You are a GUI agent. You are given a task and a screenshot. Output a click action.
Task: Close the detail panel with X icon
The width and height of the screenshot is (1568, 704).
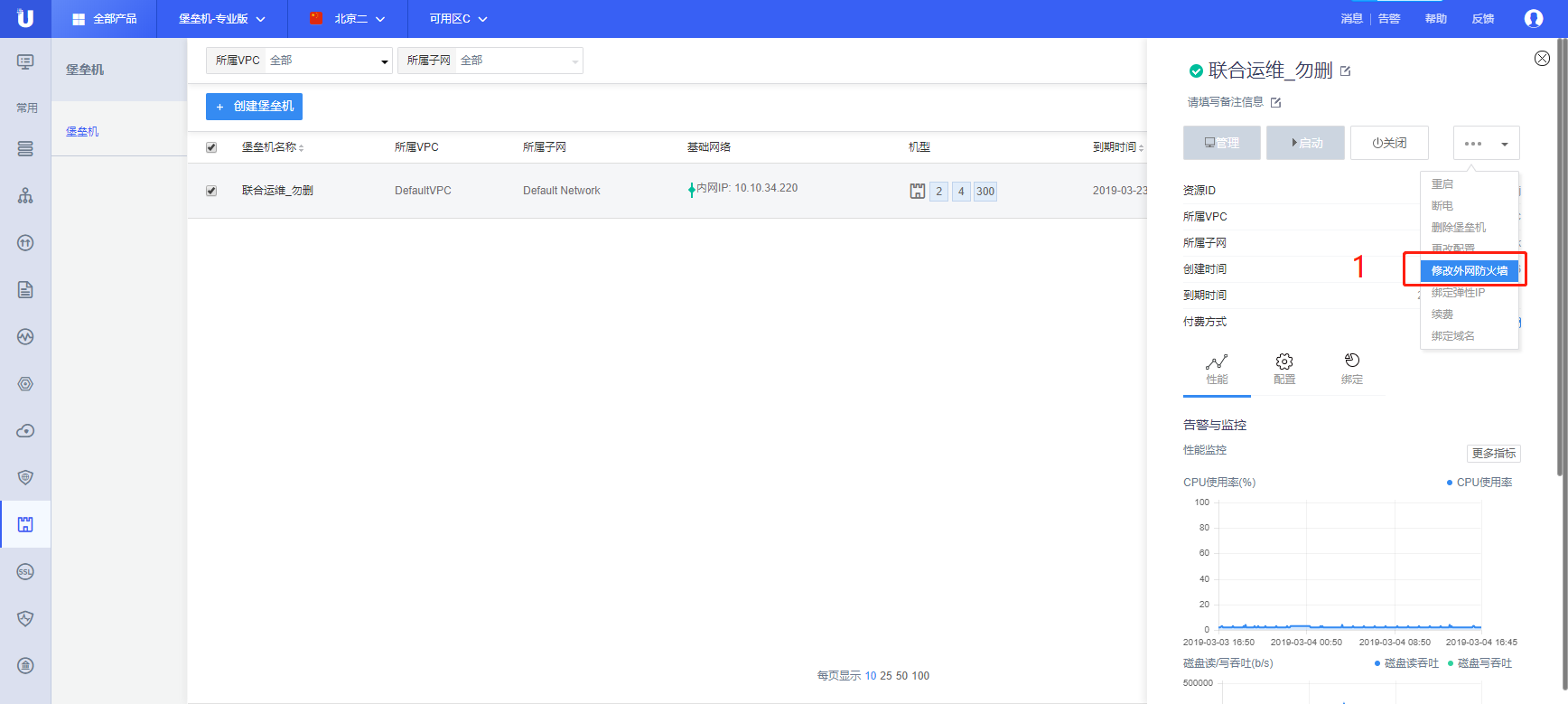pos(1542,58)
